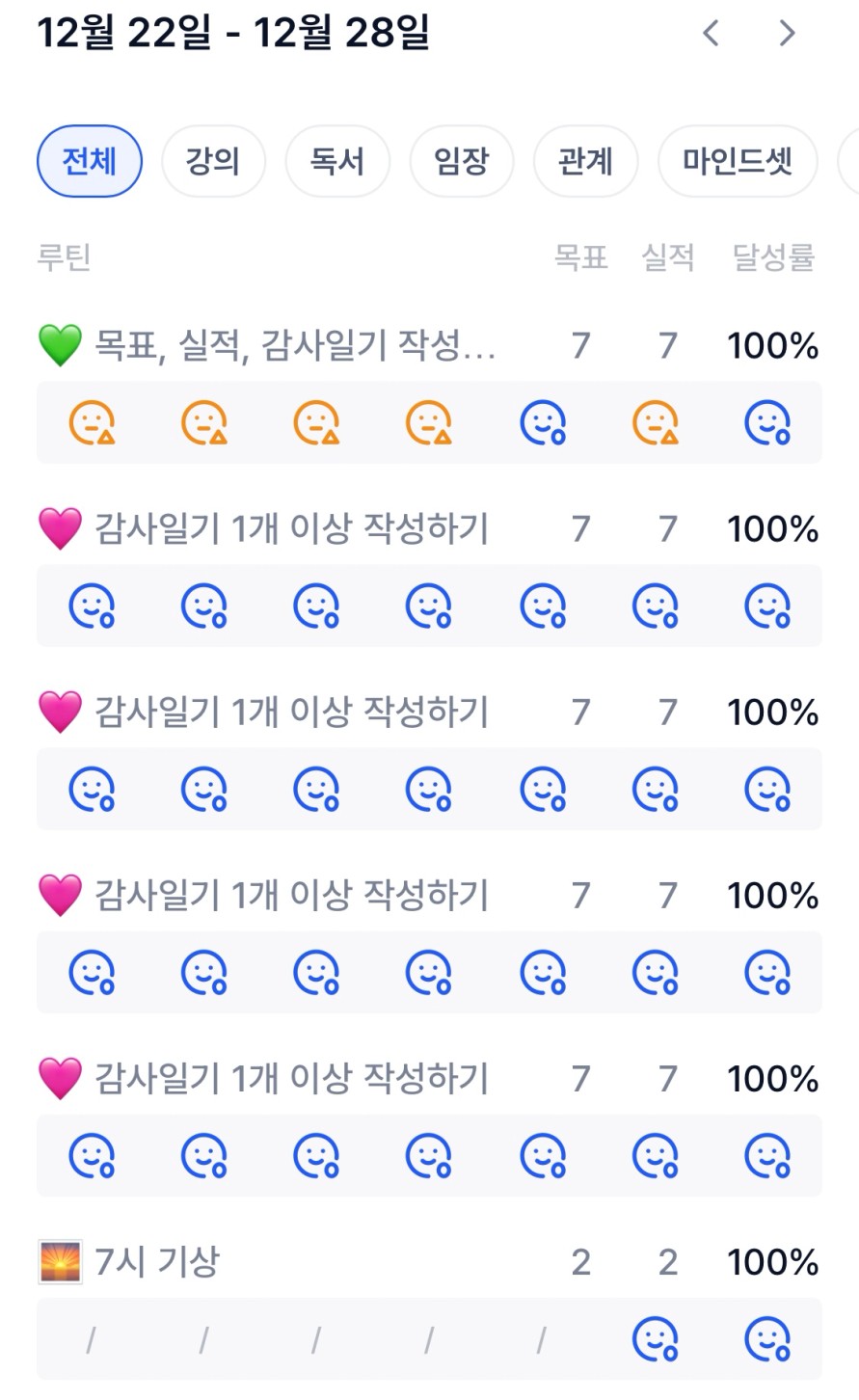Click the 12월 22일 - 12월 28일 date range

coord(233,34)
